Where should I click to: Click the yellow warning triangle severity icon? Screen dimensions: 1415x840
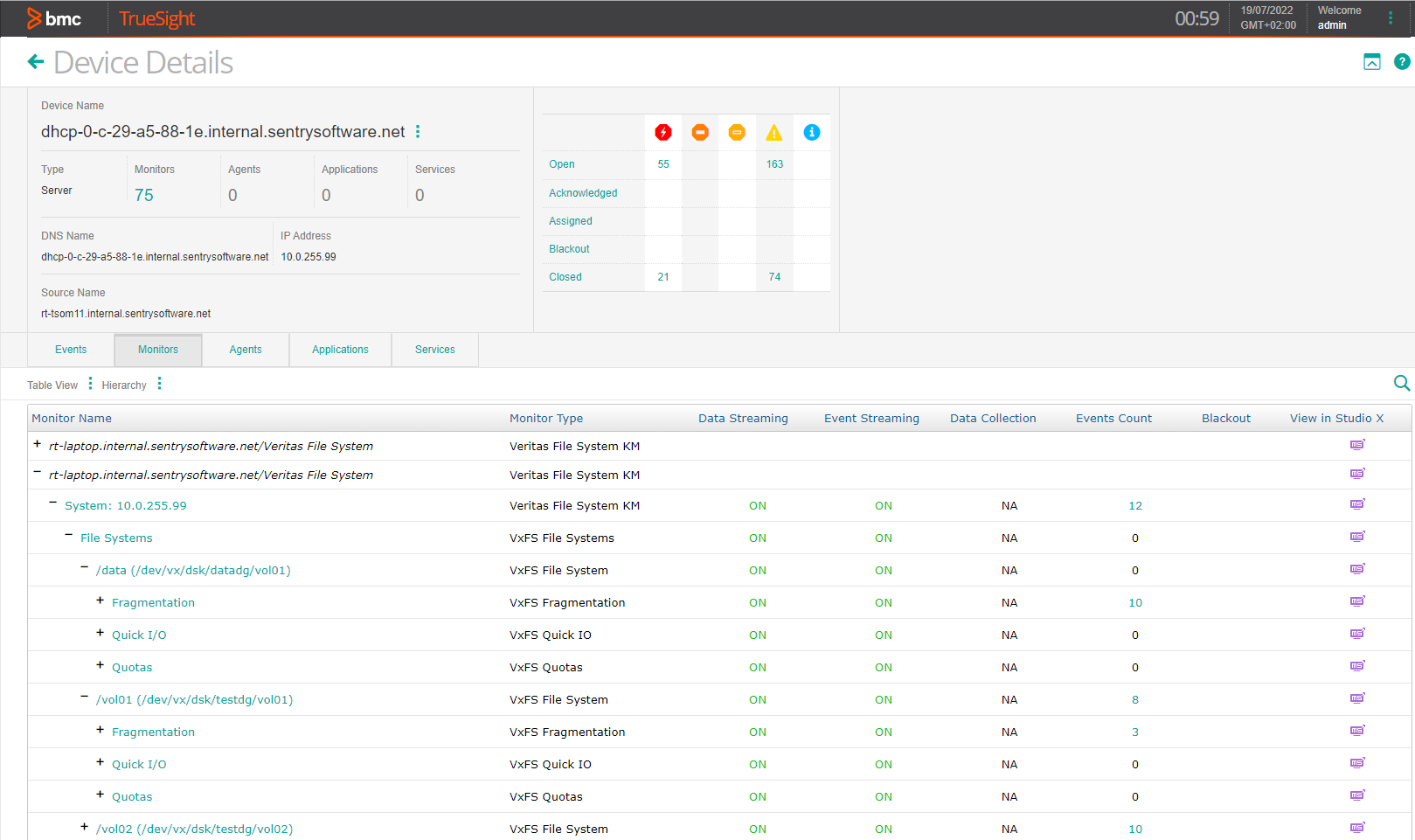point(774,133)
